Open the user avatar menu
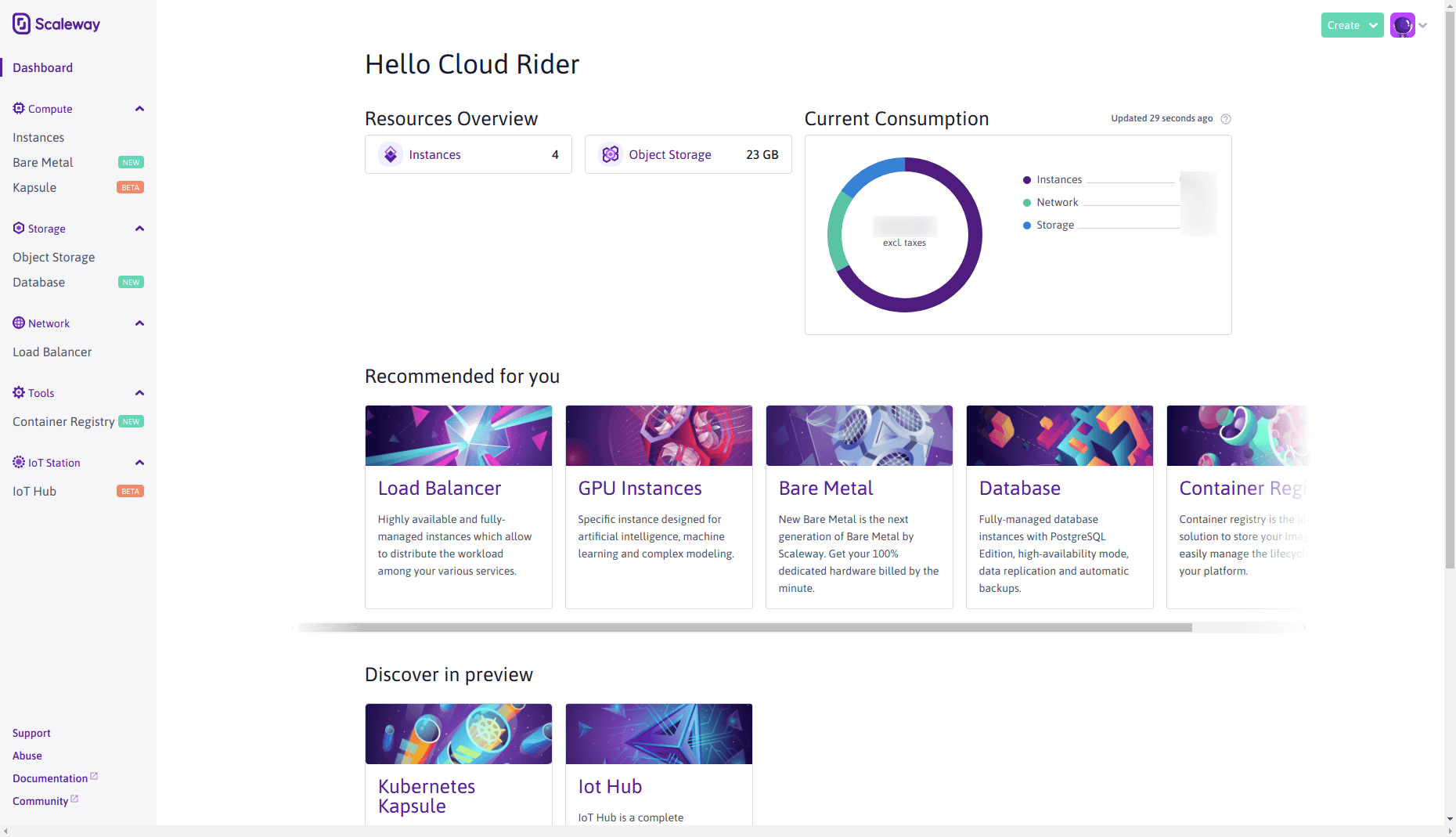The width and height of the screenshot is (1456, 837). point(1403,25)
